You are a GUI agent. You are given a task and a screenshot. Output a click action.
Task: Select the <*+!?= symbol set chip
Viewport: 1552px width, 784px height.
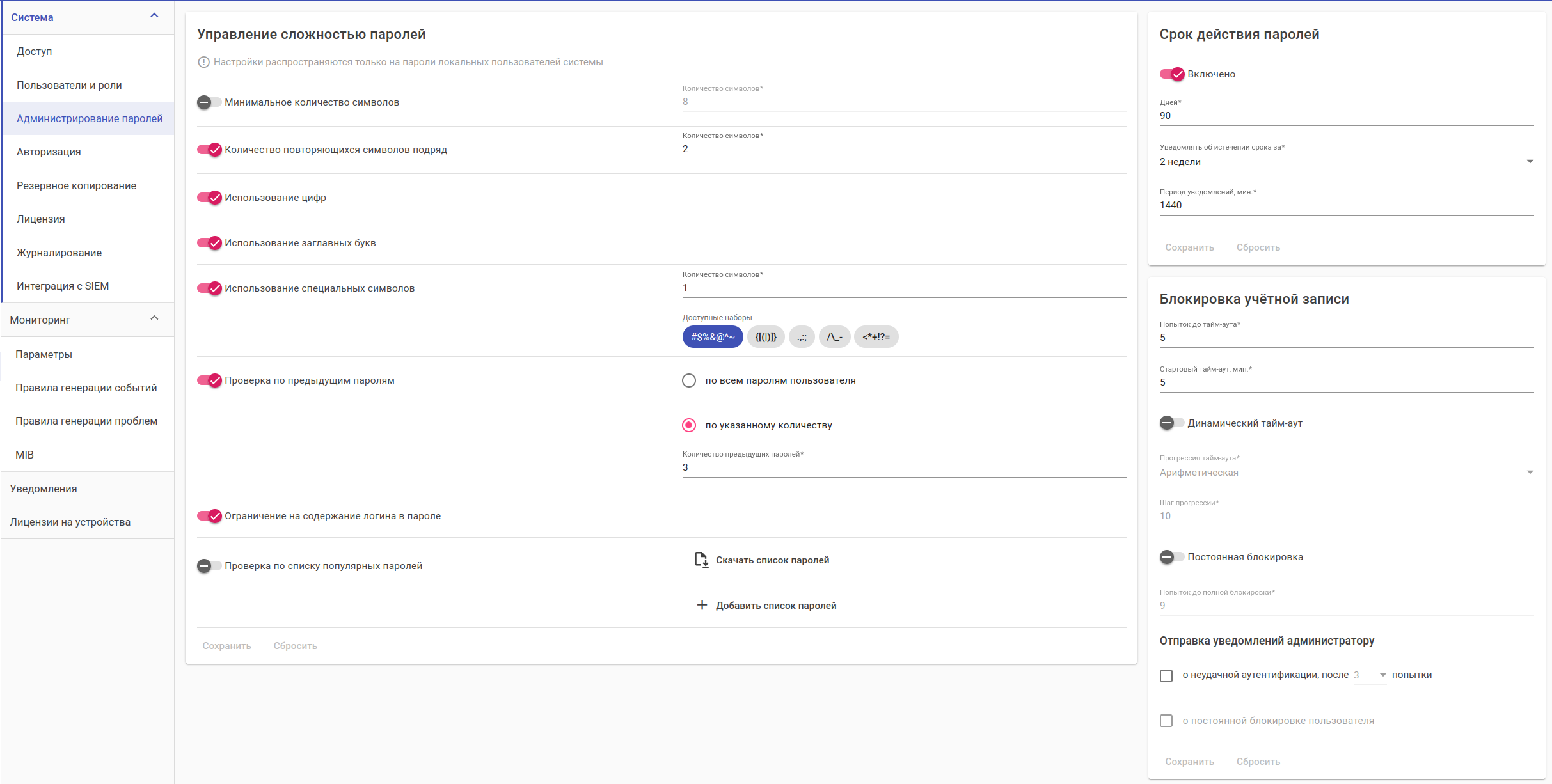[876, 337]
